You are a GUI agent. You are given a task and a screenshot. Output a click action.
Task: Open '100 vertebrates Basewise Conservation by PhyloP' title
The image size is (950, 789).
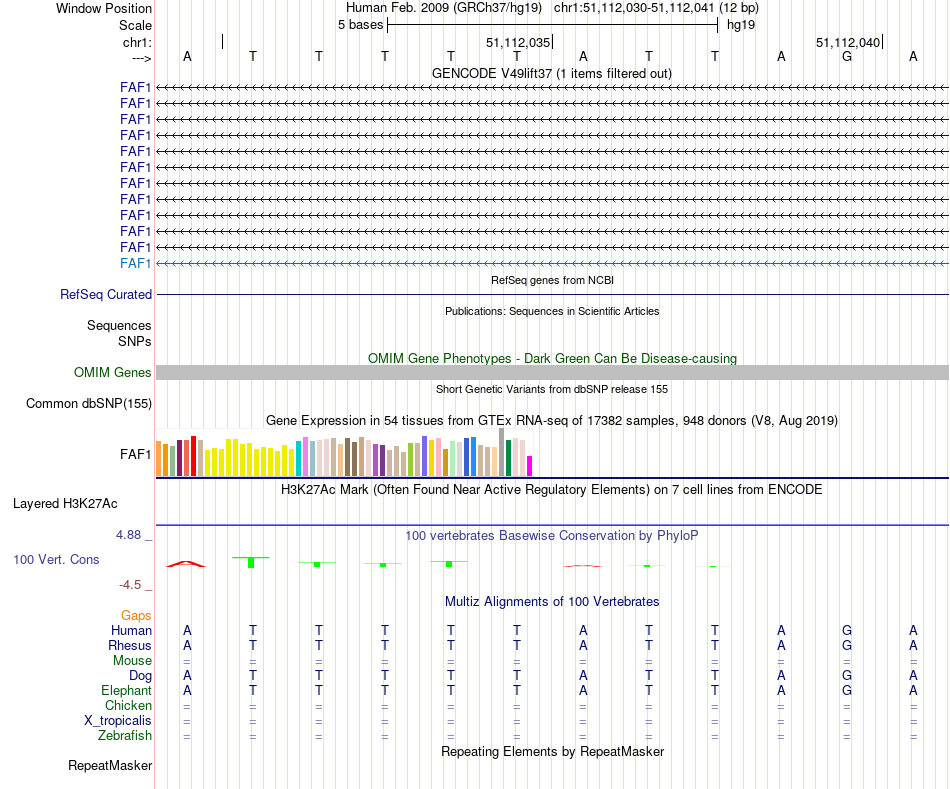coord(552,536)
